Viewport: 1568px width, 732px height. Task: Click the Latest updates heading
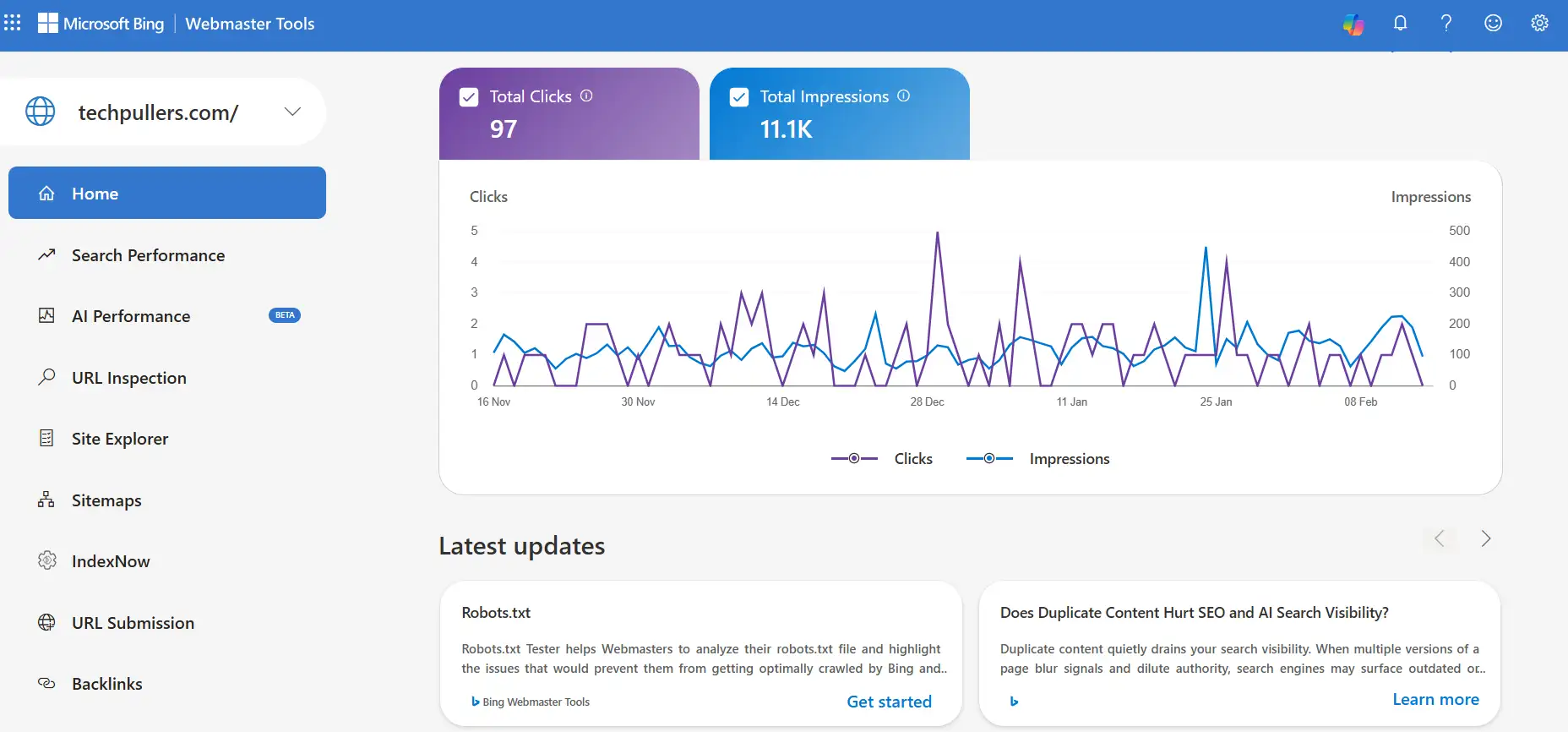pyautogui.click(x=522, y=546)
